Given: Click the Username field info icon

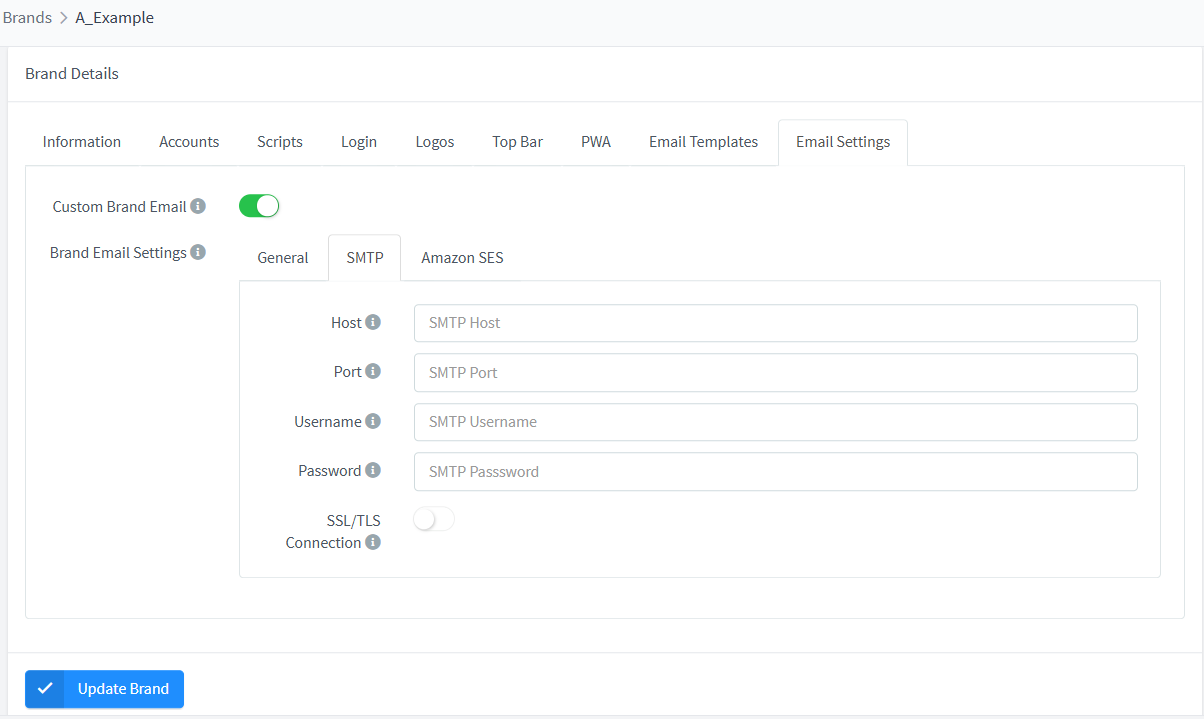Looking at the screenshot, I should [x=373, y=421].
